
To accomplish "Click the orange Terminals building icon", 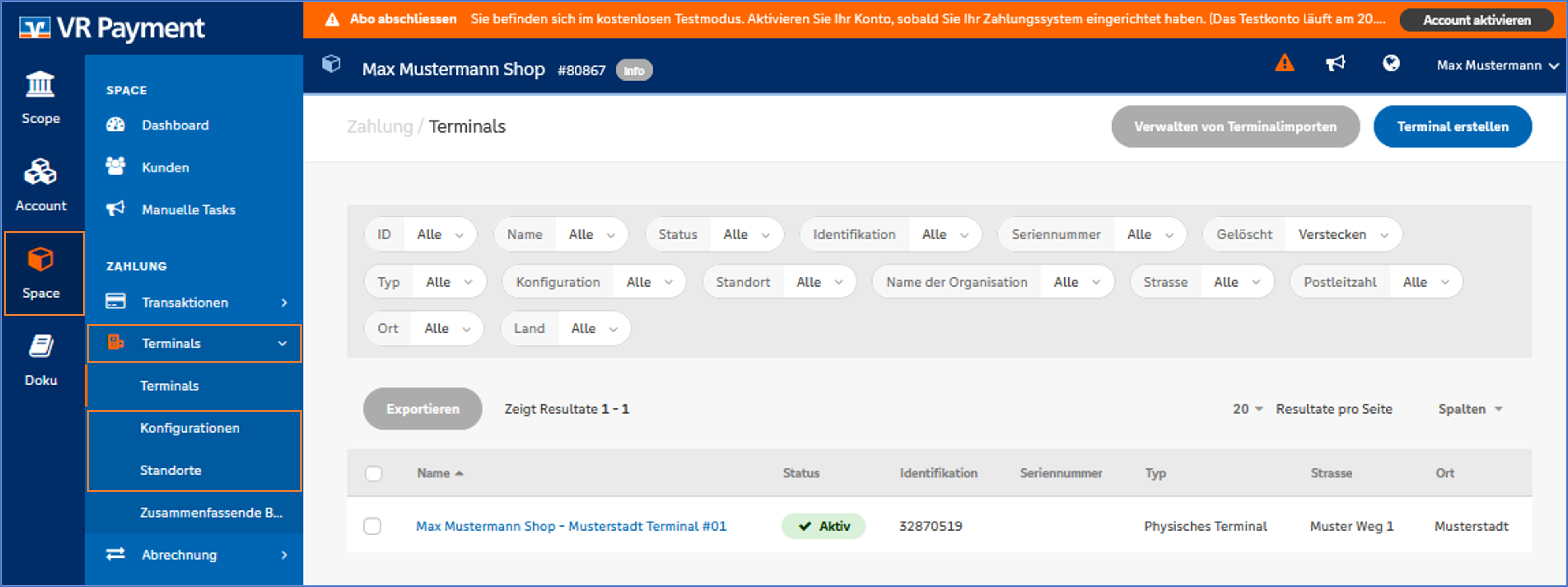I will 116,343.
